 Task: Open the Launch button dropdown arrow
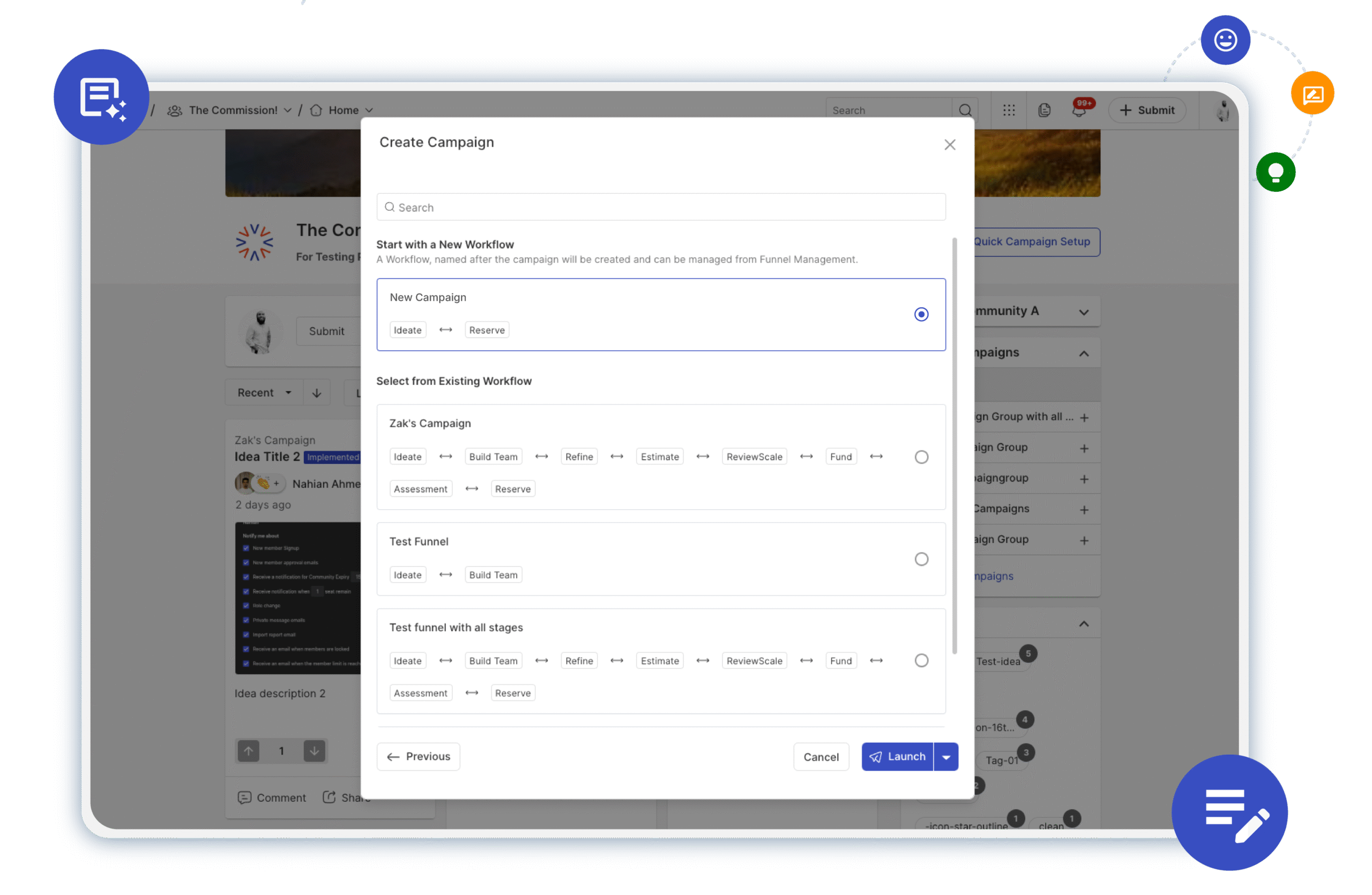(x=946, y=757)
